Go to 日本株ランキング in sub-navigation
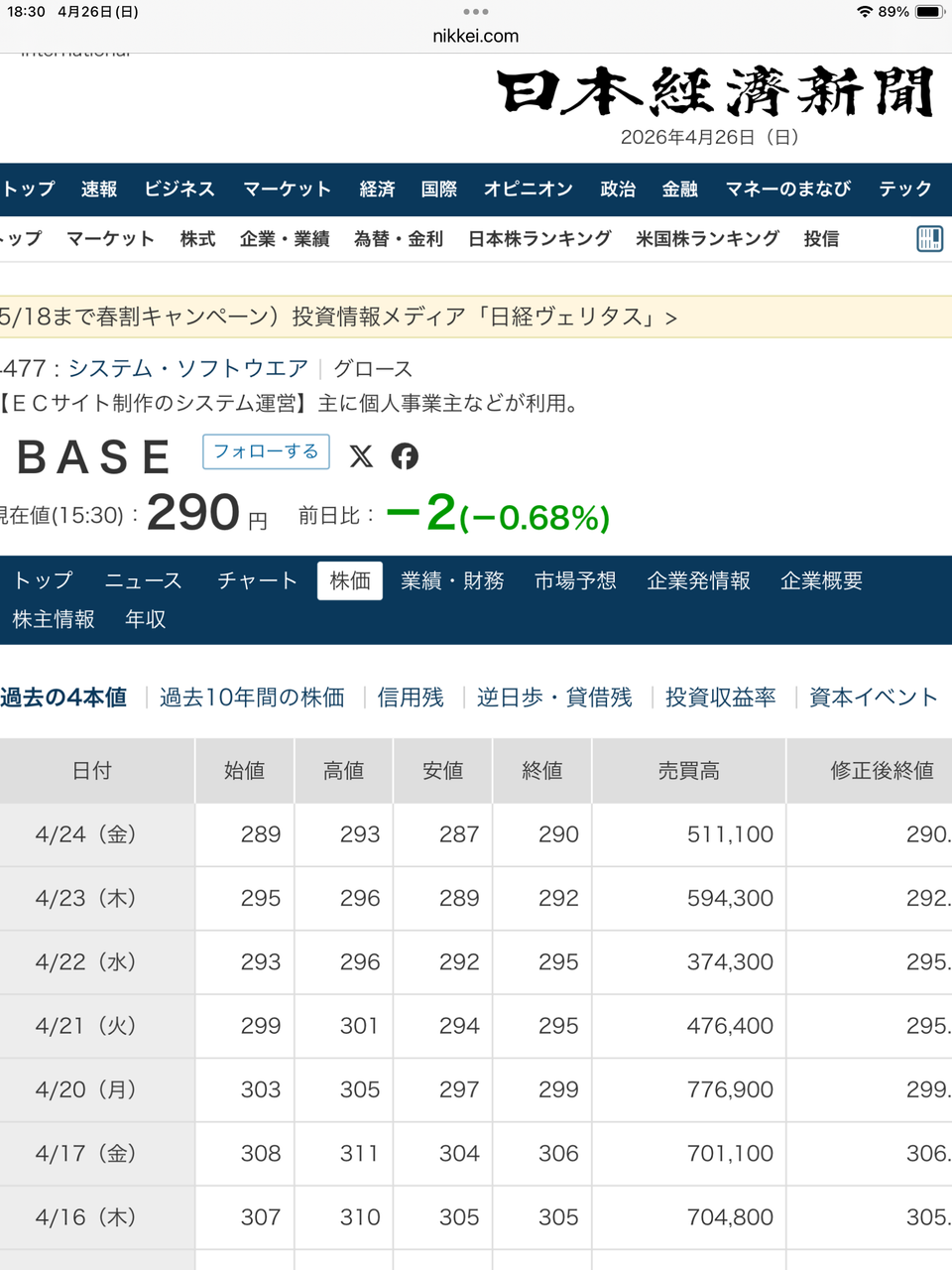 coord(539,239)
